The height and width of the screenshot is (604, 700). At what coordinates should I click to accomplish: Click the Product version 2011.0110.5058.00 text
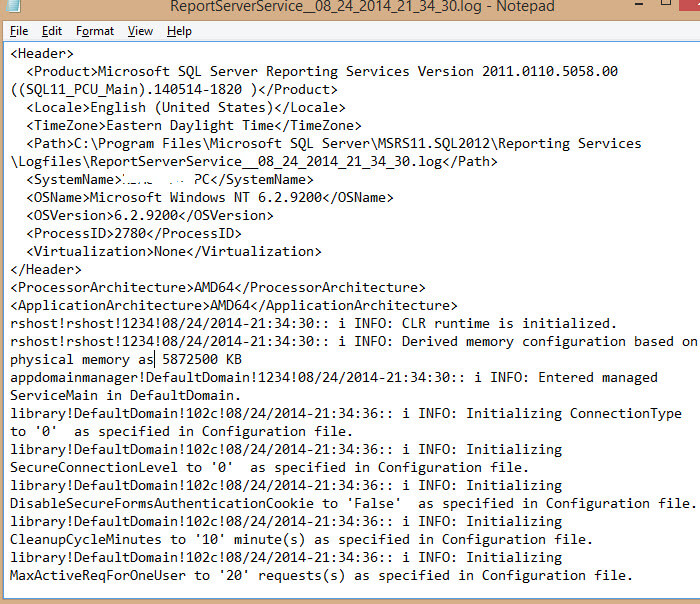tap(550, 71)
